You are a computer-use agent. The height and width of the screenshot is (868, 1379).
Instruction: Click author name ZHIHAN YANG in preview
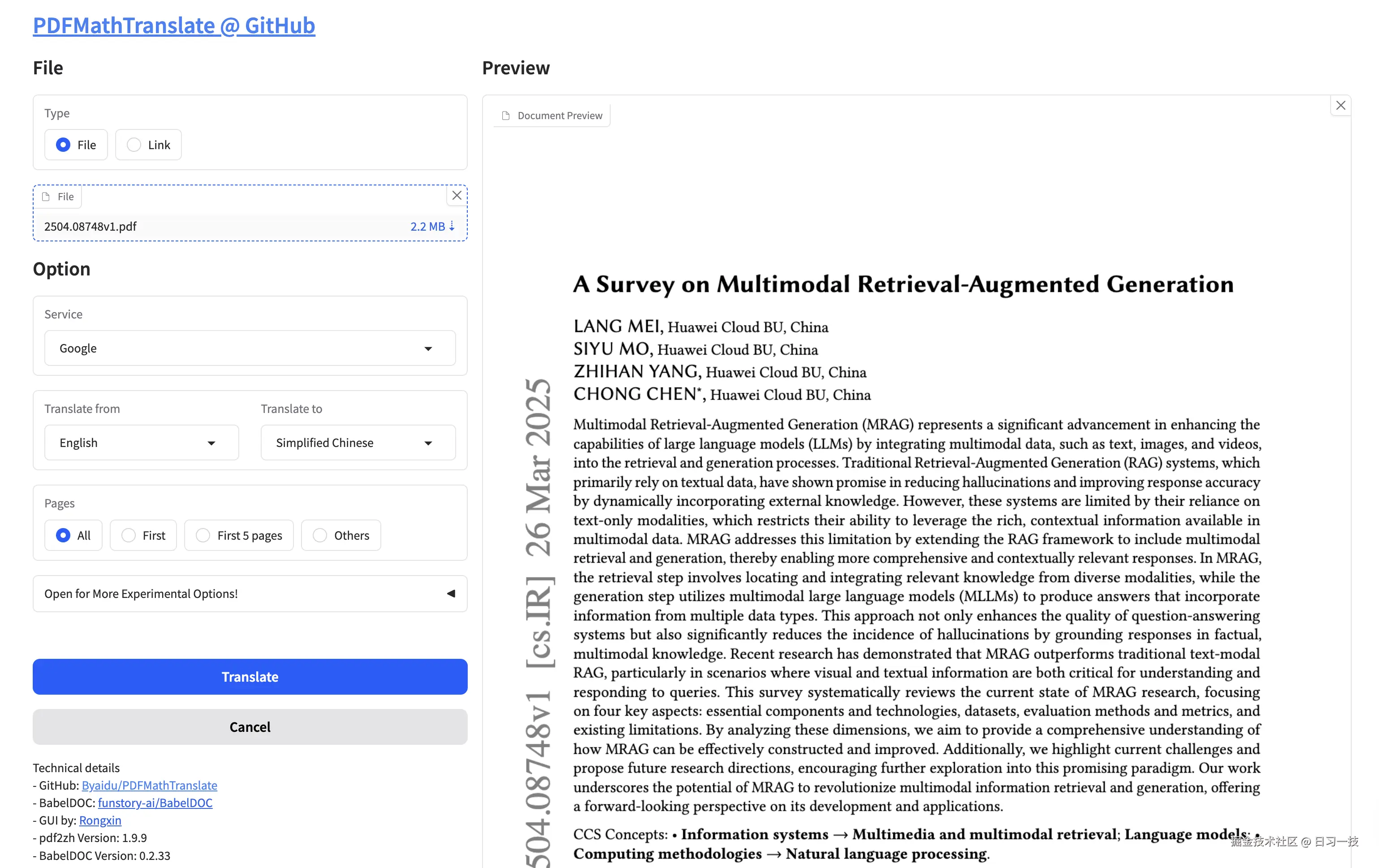pyautogui.click(x=636, y=372)
